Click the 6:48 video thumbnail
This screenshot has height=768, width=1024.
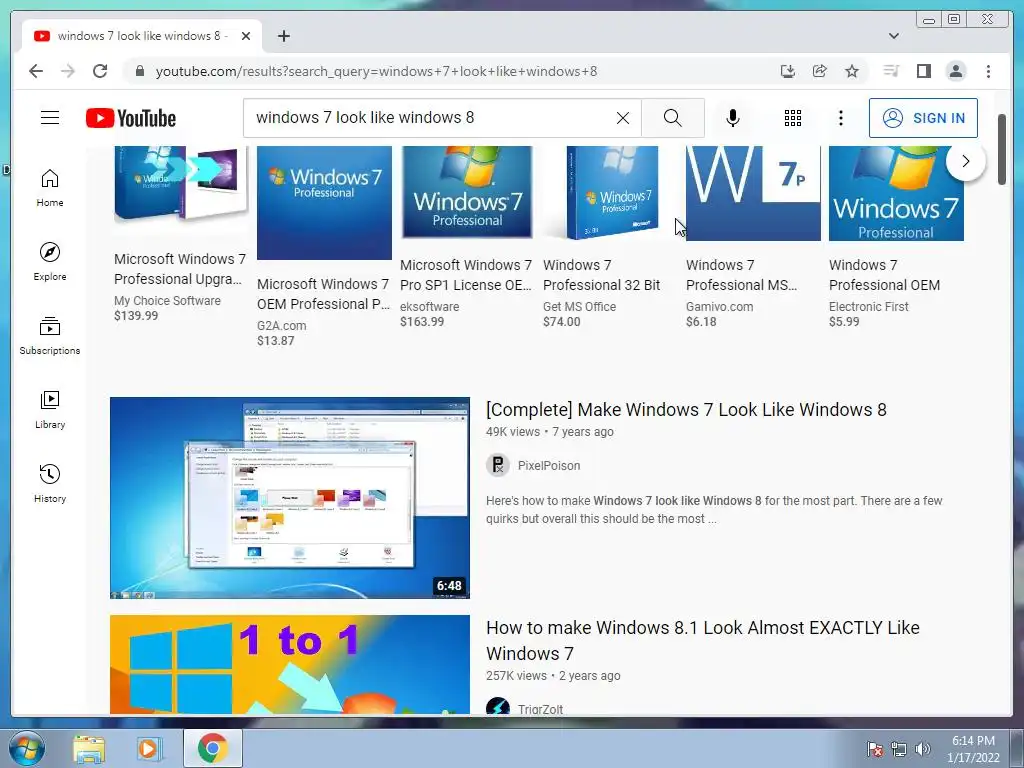tap(289, 498)
